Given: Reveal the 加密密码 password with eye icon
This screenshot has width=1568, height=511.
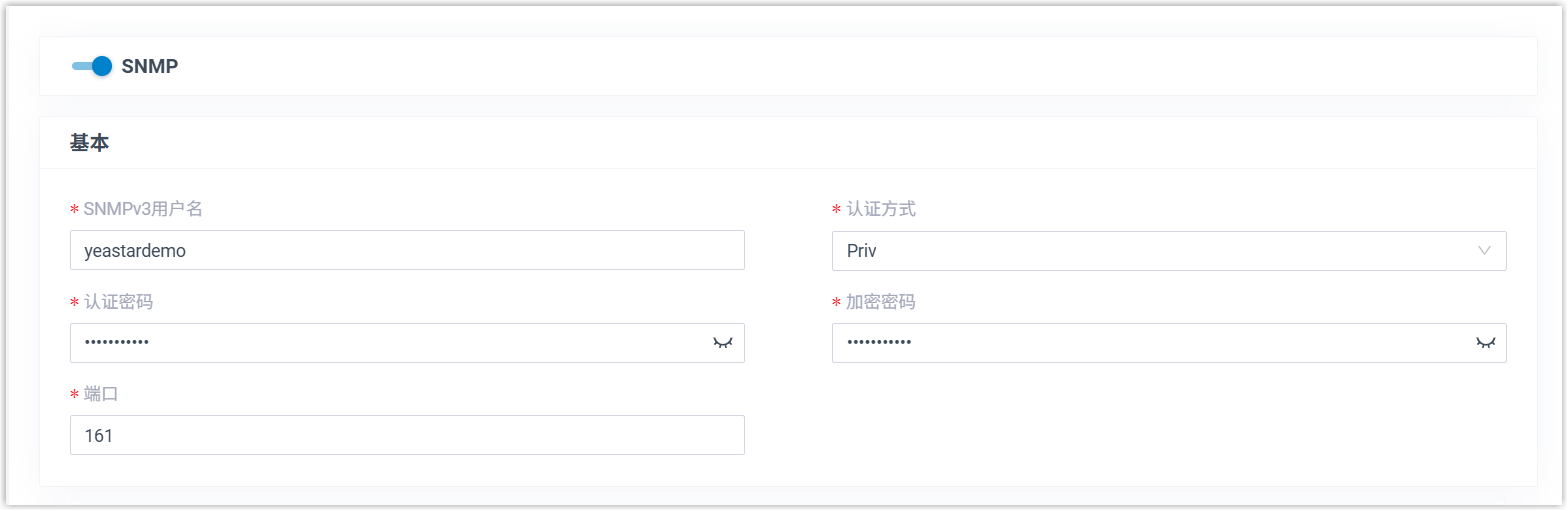Looking at the screenshot, I should 1485,343.
